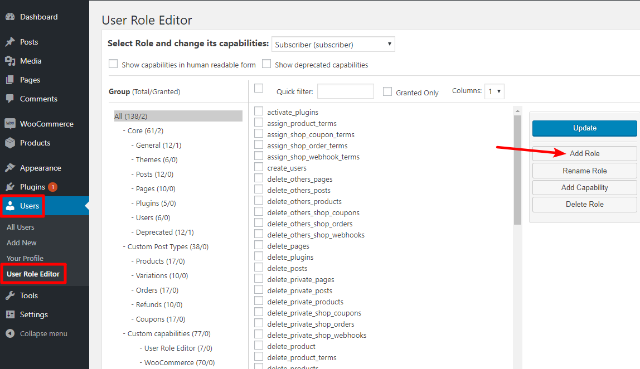The image size is (640, 369).
Task: Click the Rename Role button
Action: pos(584,171)
